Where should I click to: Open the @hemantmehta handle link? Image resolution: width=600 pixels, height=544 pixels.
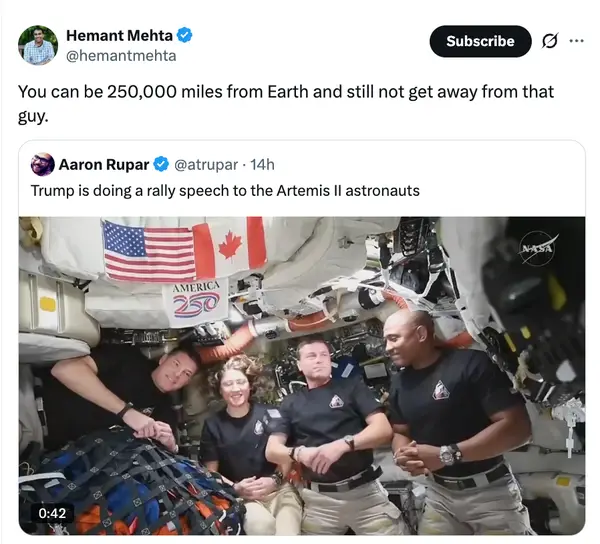pyautogui.click(x=121, y=56)
